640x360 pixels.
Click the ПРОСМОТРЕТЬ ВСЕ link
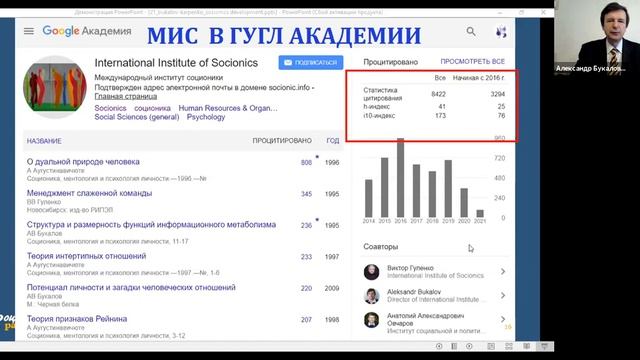tap(472, 61)
